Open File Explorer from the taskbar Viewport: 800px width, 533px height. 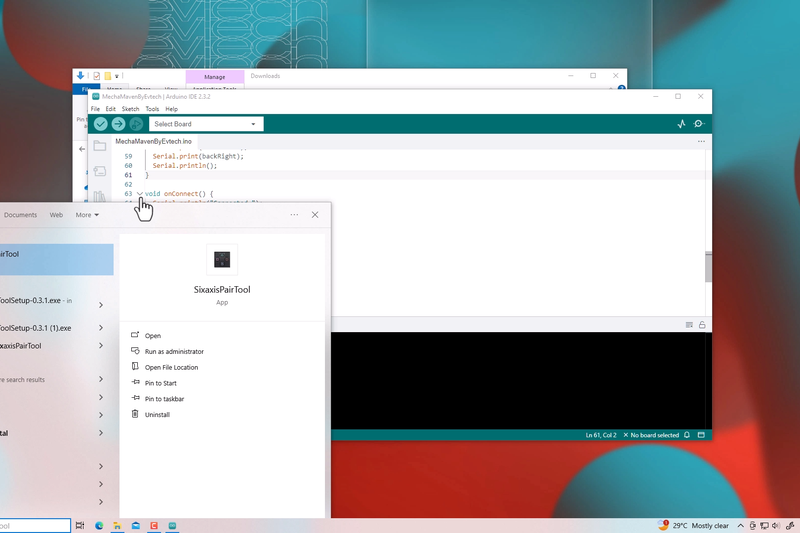(117, 525)
